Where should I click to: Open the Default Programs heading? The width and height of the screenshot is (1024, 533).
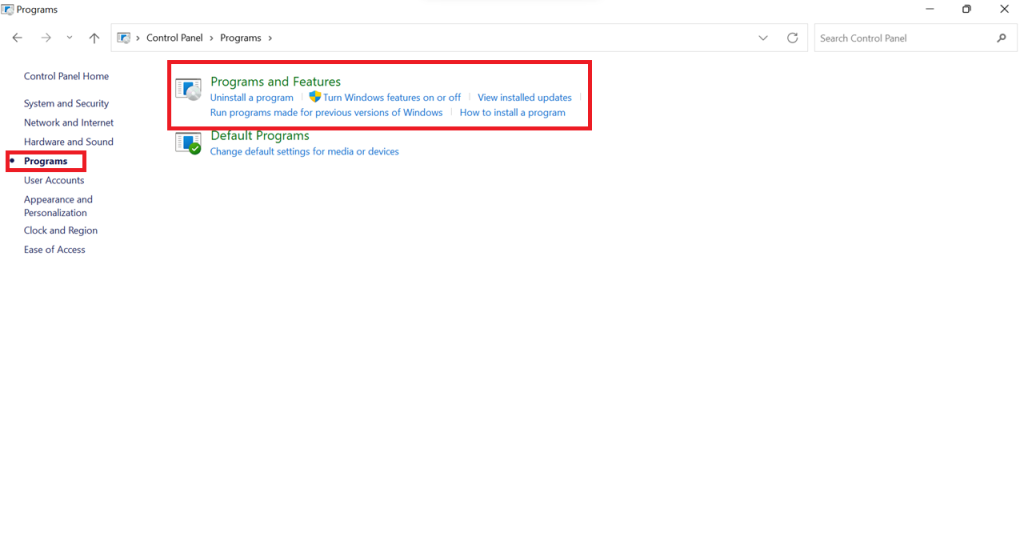260,136
